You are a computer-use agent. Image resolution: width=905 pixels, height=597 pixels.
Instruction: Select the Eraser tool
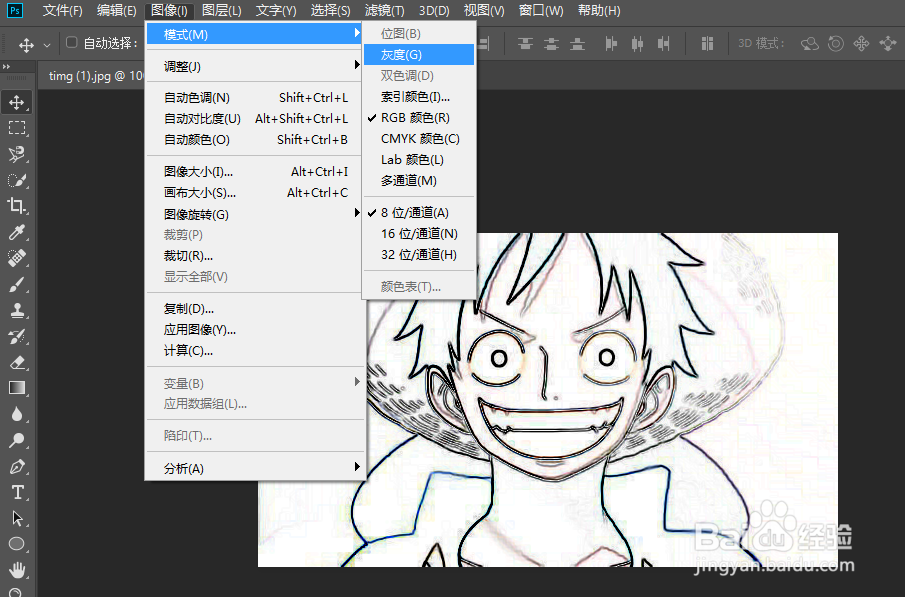coord(17,362)
